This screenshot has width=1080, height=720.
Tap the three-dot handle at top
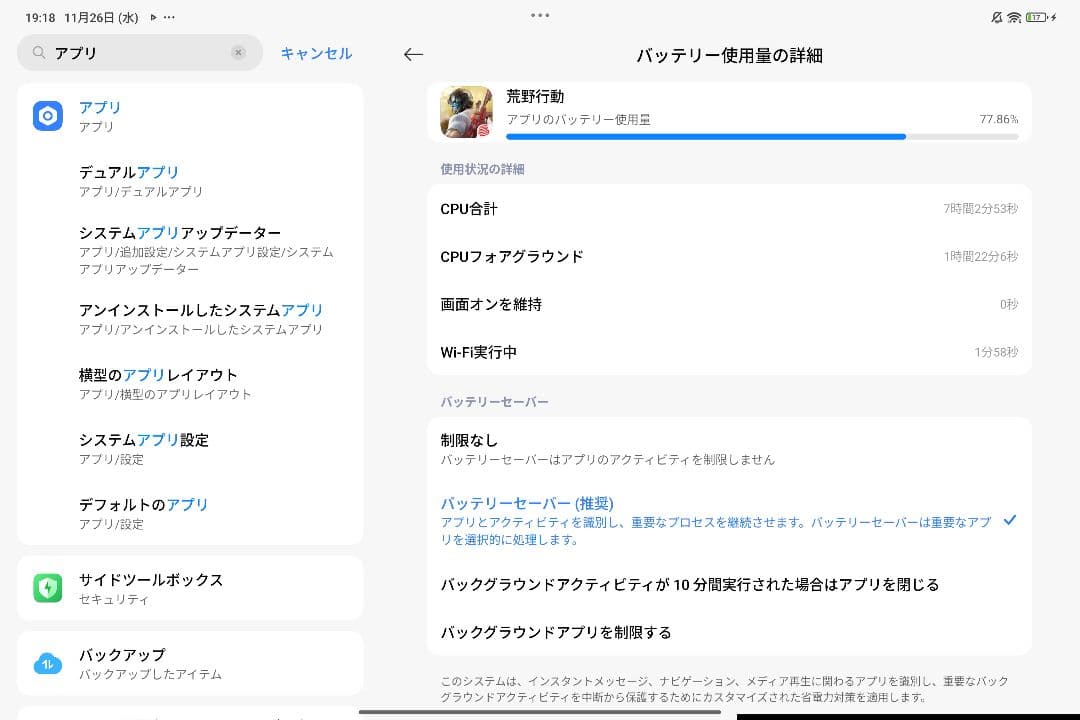point(540,15)
